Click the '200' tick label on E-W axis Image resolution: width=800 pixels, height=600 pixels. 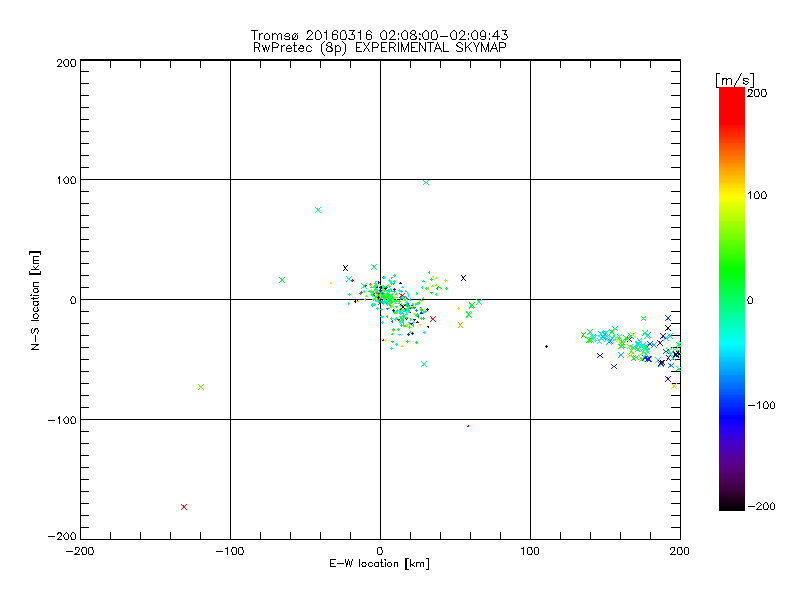tap(680, 551)
